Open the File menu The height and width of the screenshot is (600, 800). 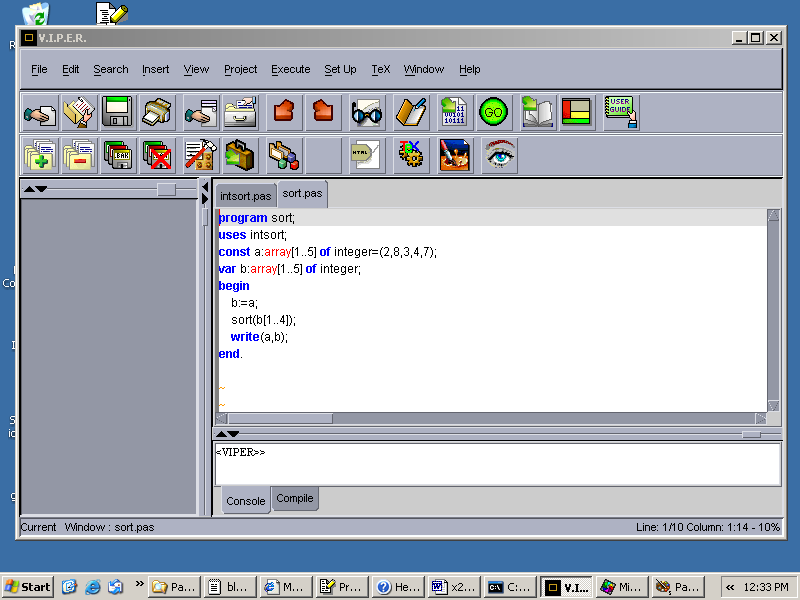coord(39,69)
